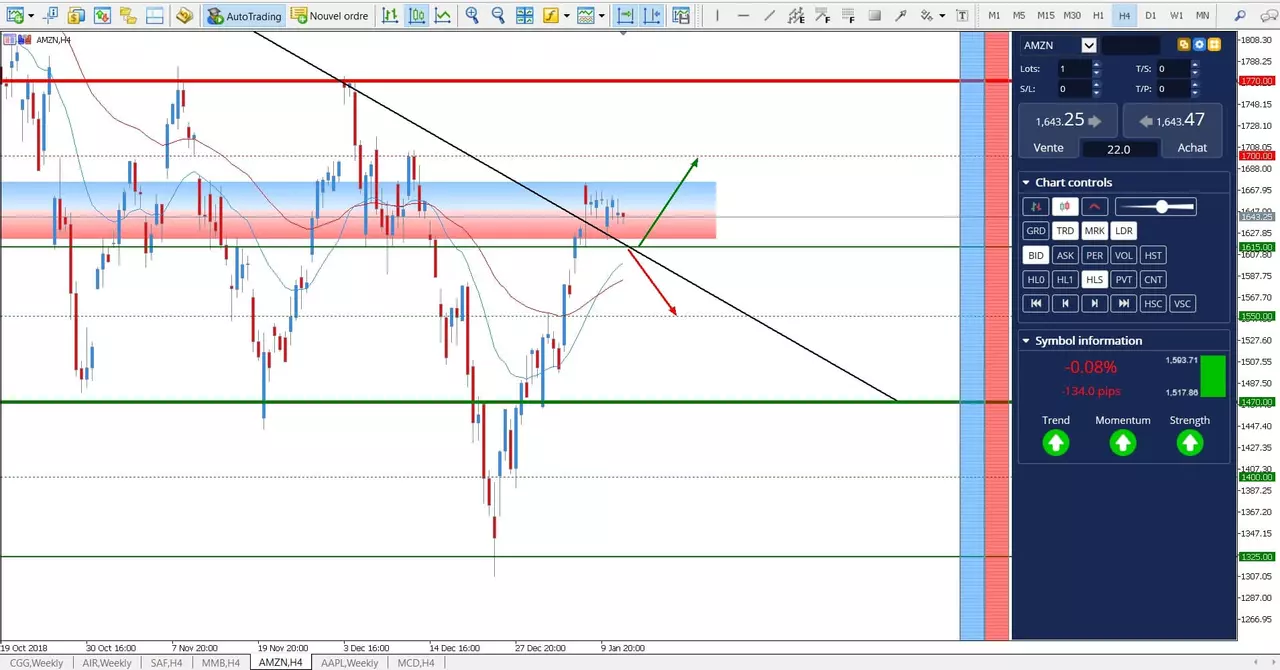Jump to chart end fast-forward button
The width and height of the screenshot is (1280, 670).
(x=1124, y=303)
